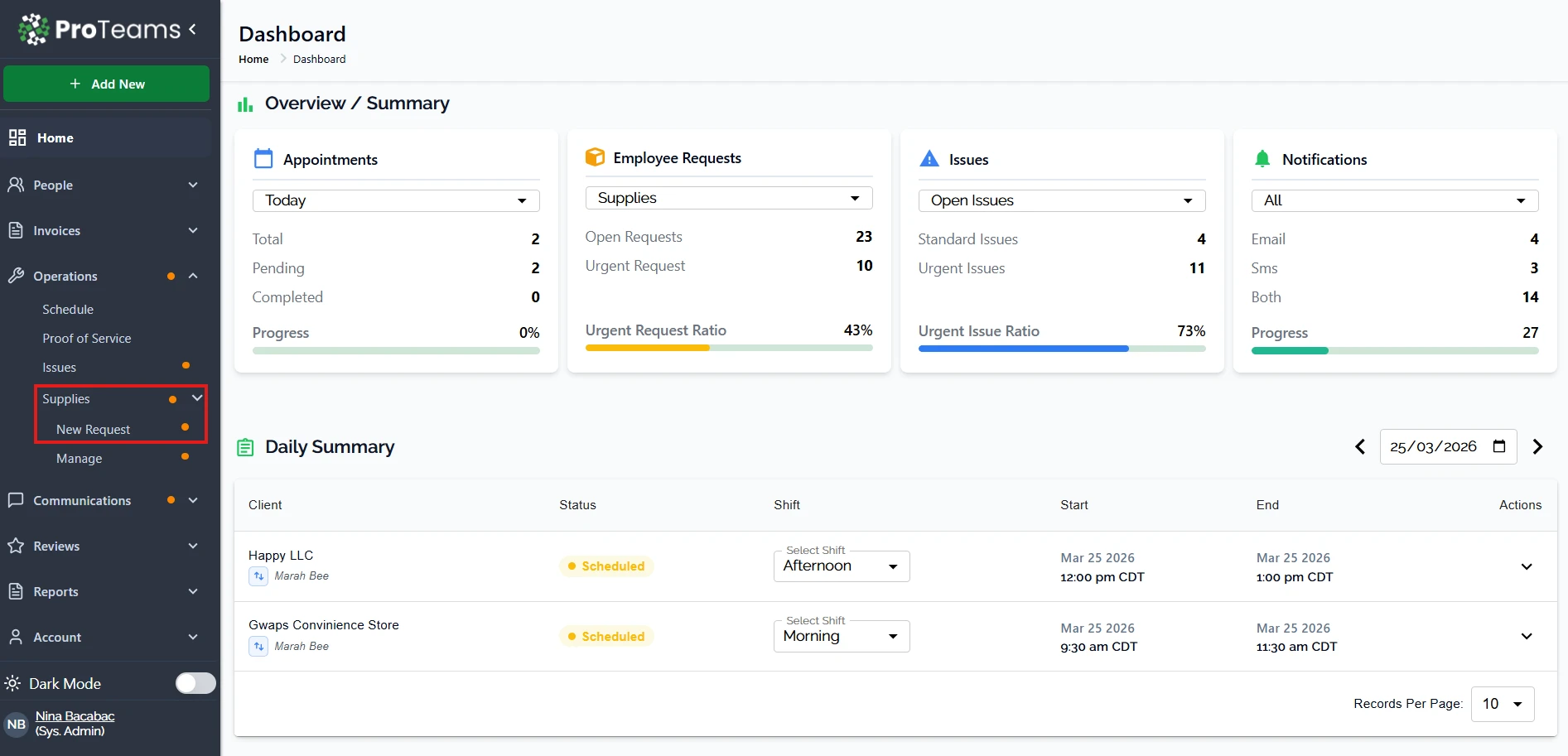Image resolution: width=1568 pixels, height=756 pixels.
Task: Open Afternoon shift dropdown for Happy LLC
Action: [x=841, y=566]
